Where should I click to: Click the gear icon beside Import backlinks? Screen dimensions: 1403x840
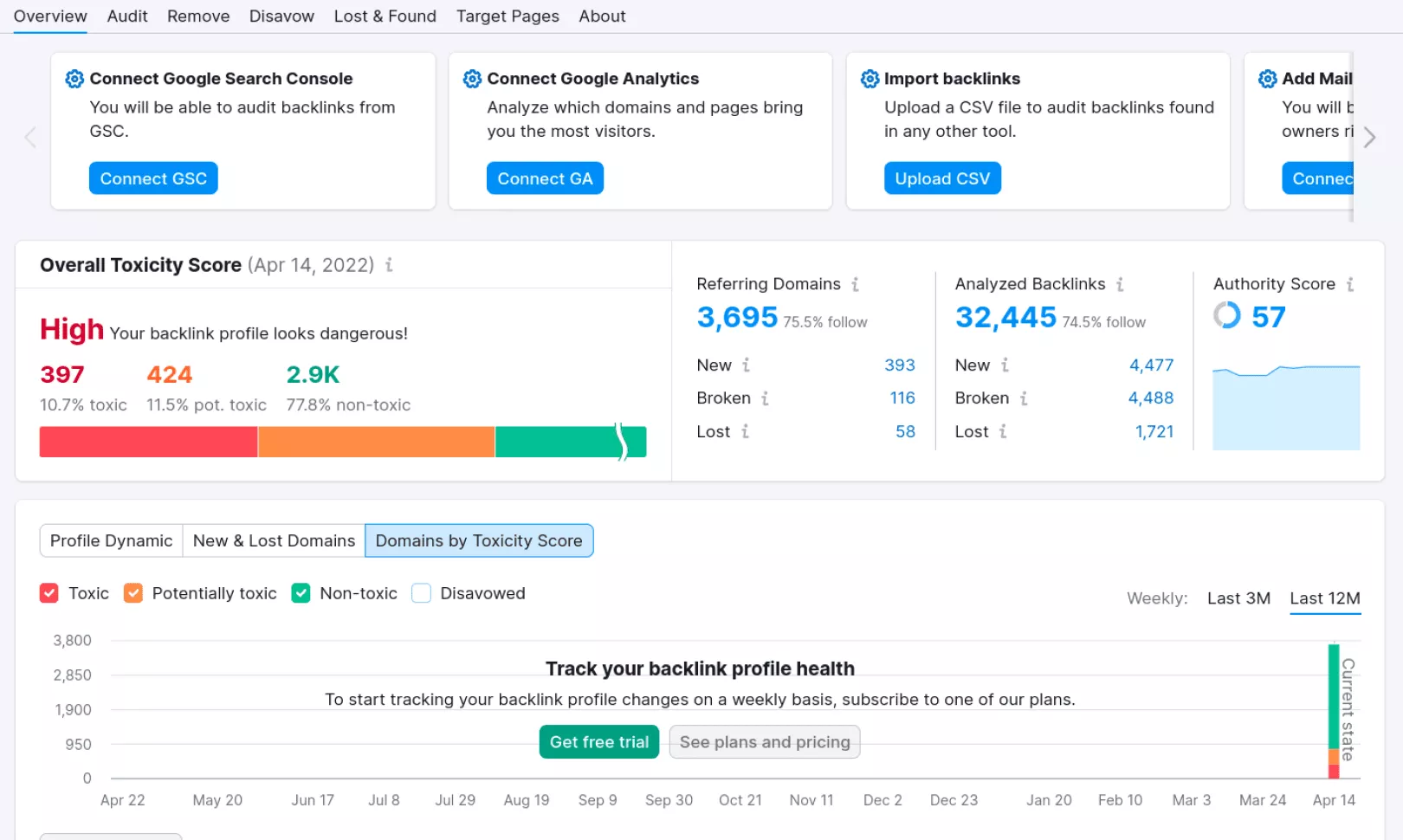(x=870, y=79)
